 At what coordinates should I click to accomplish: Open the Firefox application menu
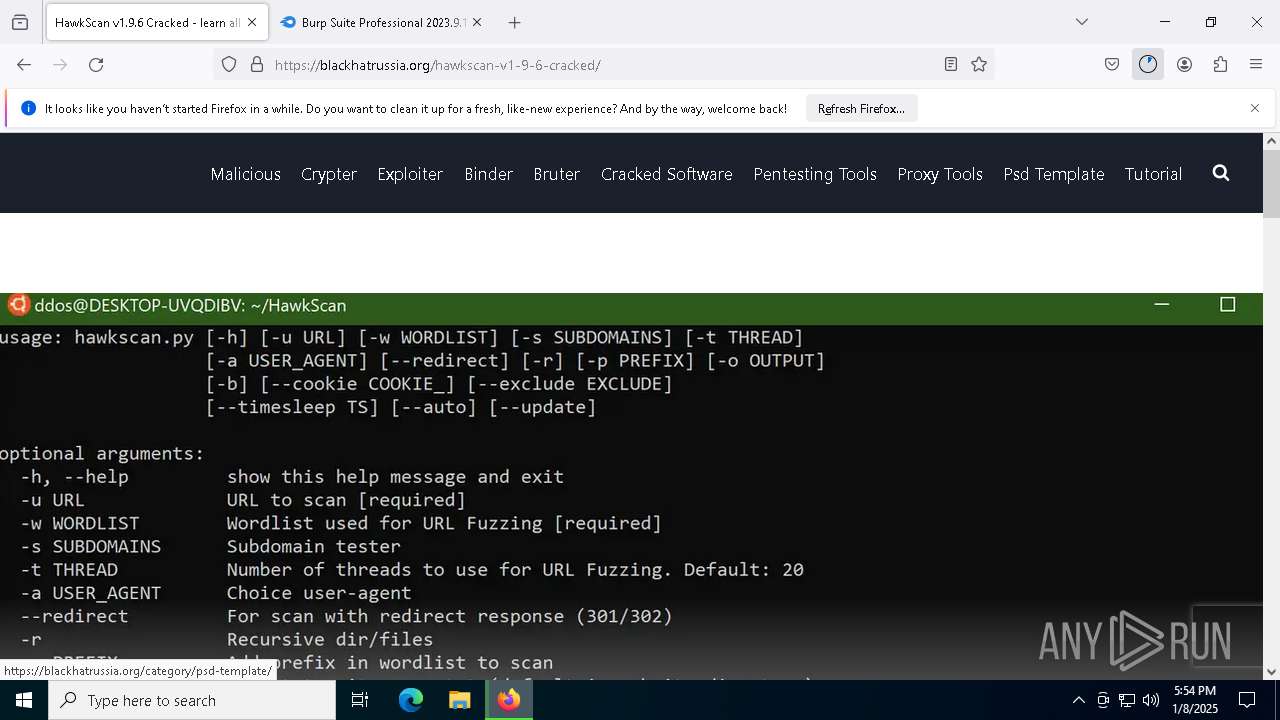tap(1256, 65)
